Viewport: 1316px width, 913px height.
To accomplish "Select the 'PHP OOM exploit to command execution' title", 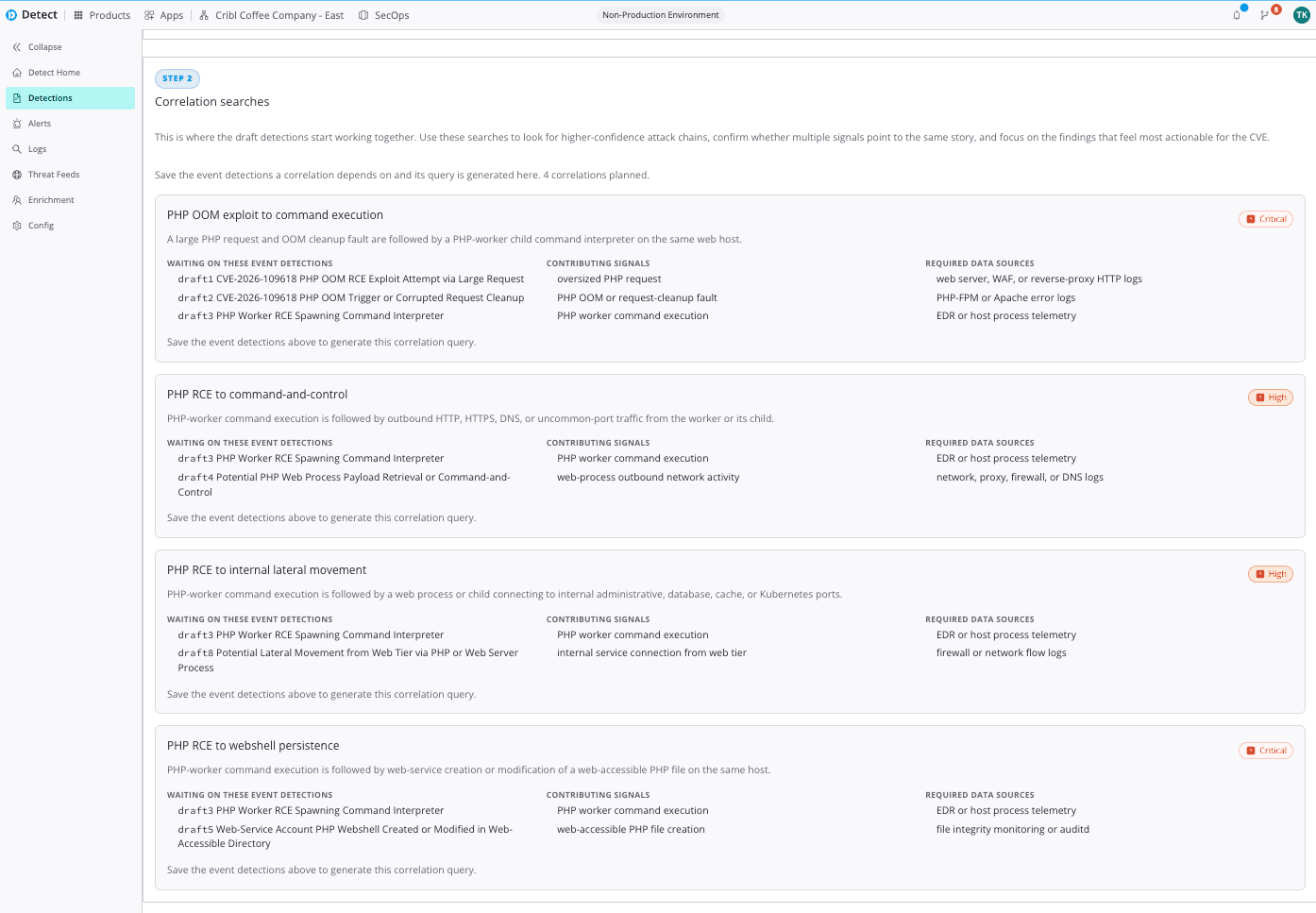I will click(275, 215).
